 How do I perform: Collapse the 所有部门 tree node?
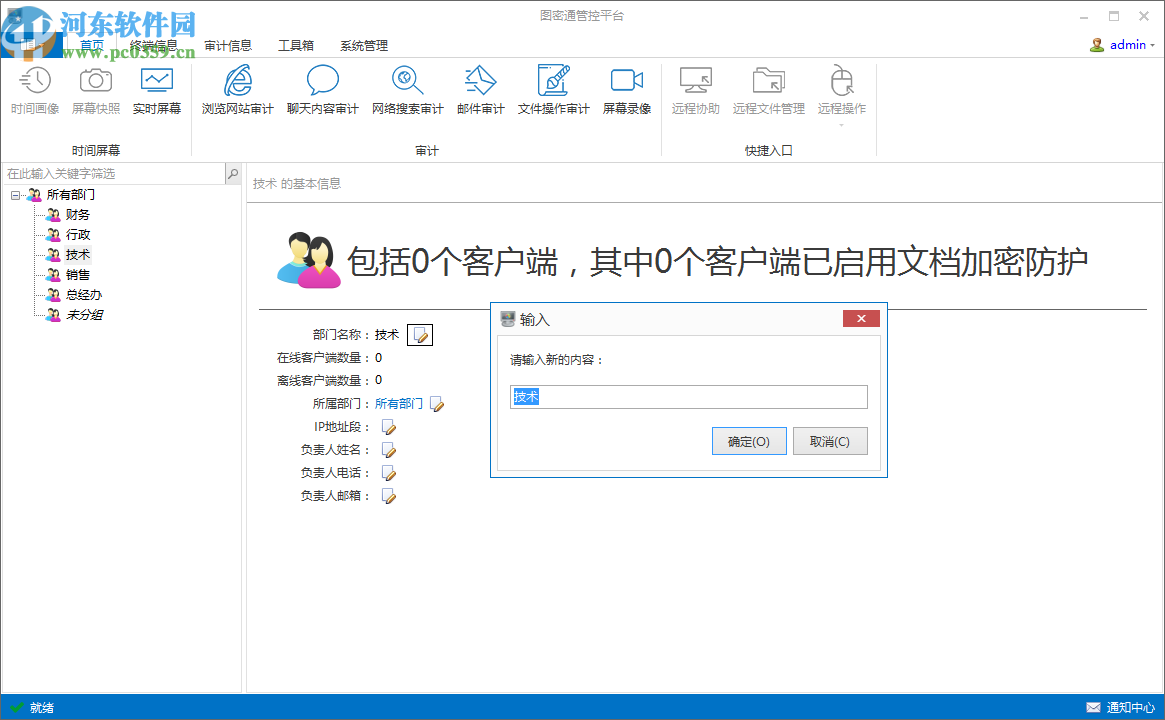pyautogui.click(x=13, y=194)
